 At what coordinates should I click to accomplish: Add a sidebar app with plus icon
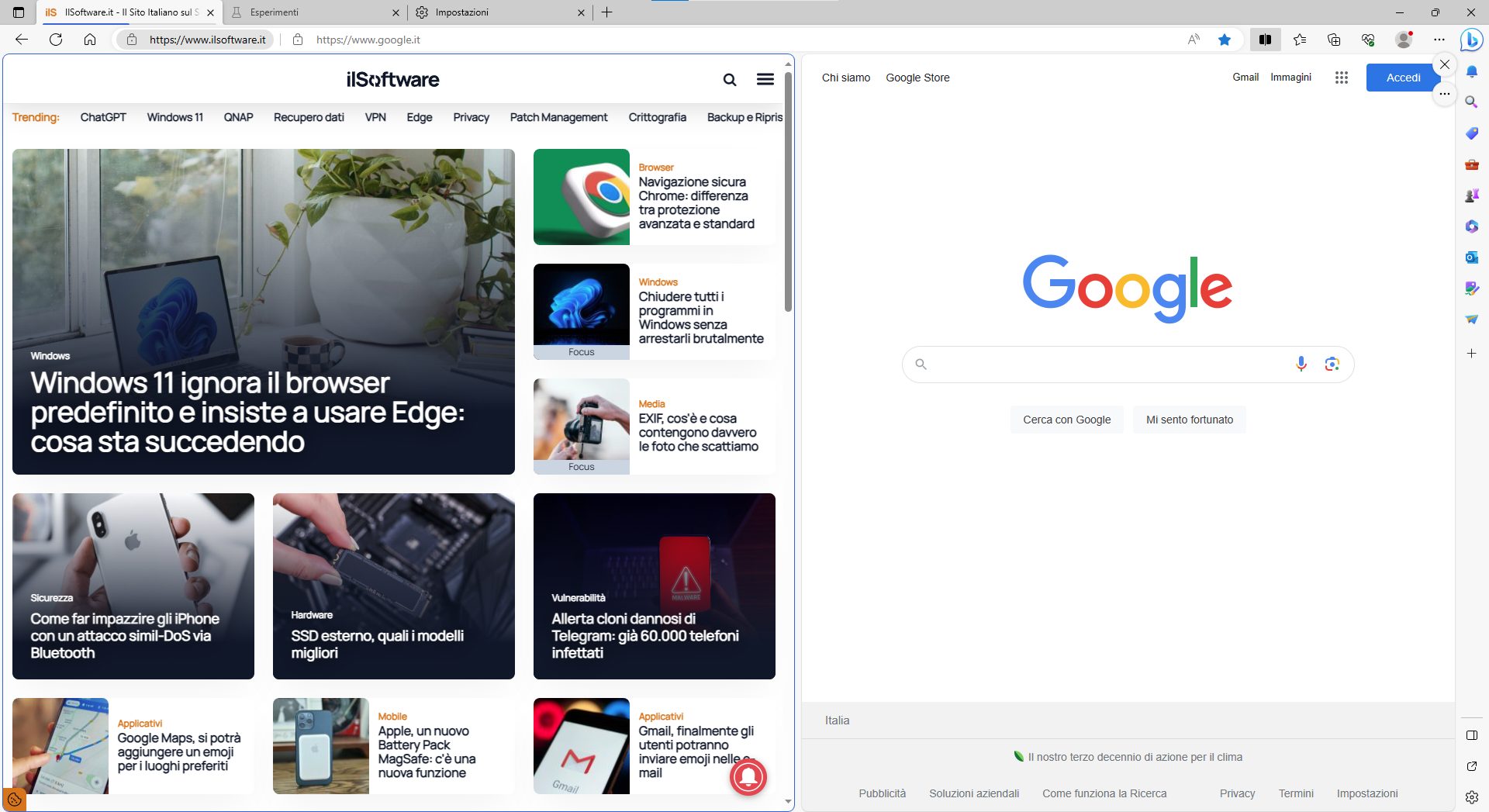[x=1471, y=354]
